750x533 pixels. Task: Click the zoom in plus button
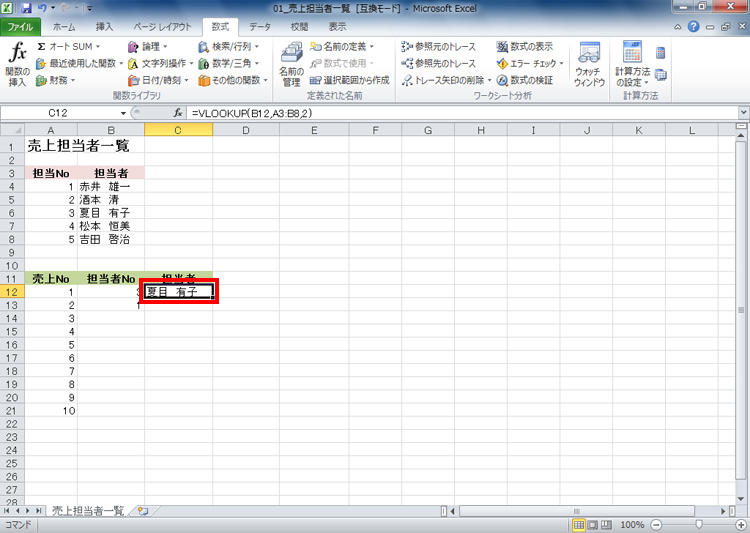coord(742,525)
